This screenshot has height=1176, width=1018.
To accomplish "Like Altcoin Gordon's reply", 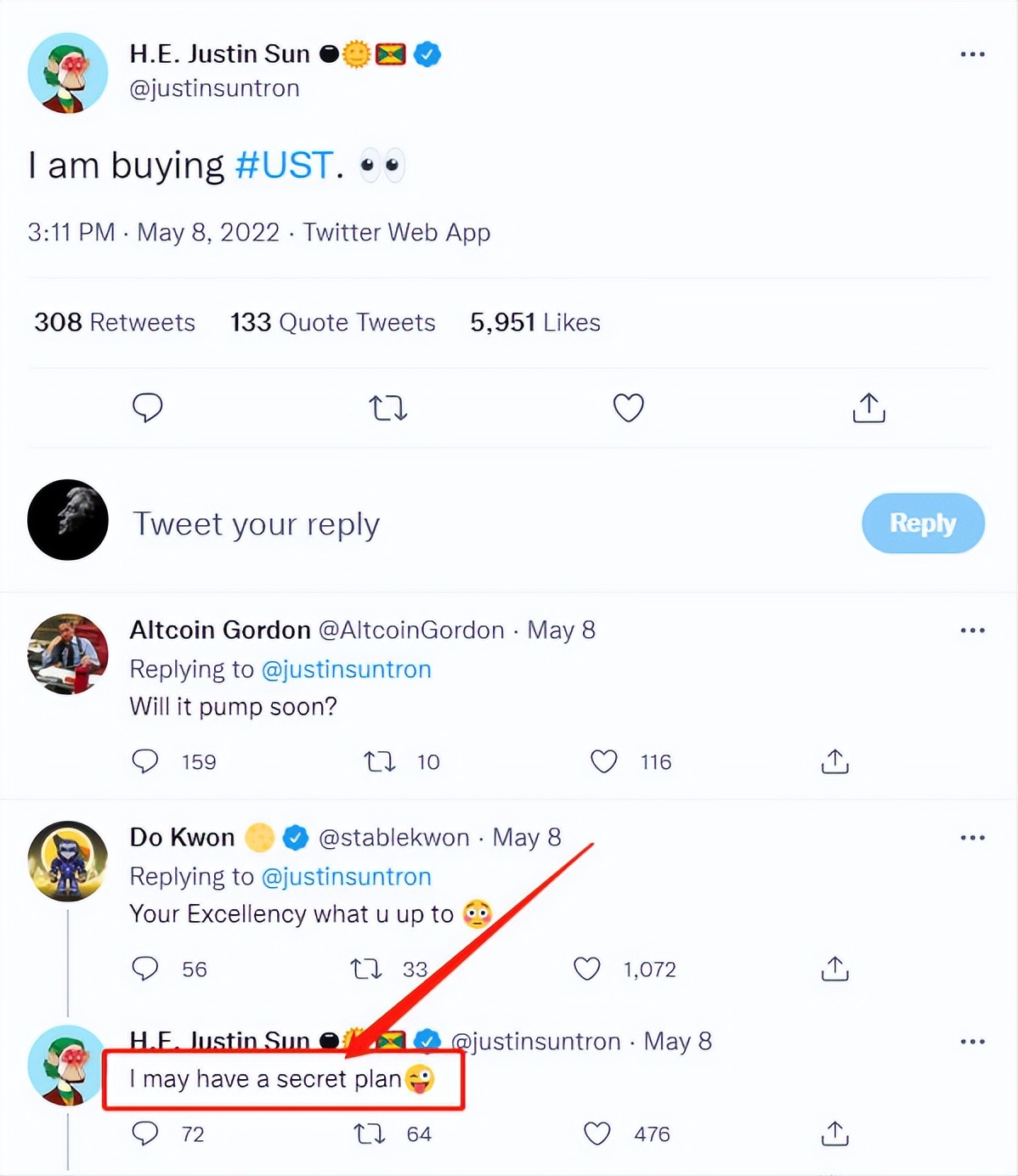I will click(604, 761).
